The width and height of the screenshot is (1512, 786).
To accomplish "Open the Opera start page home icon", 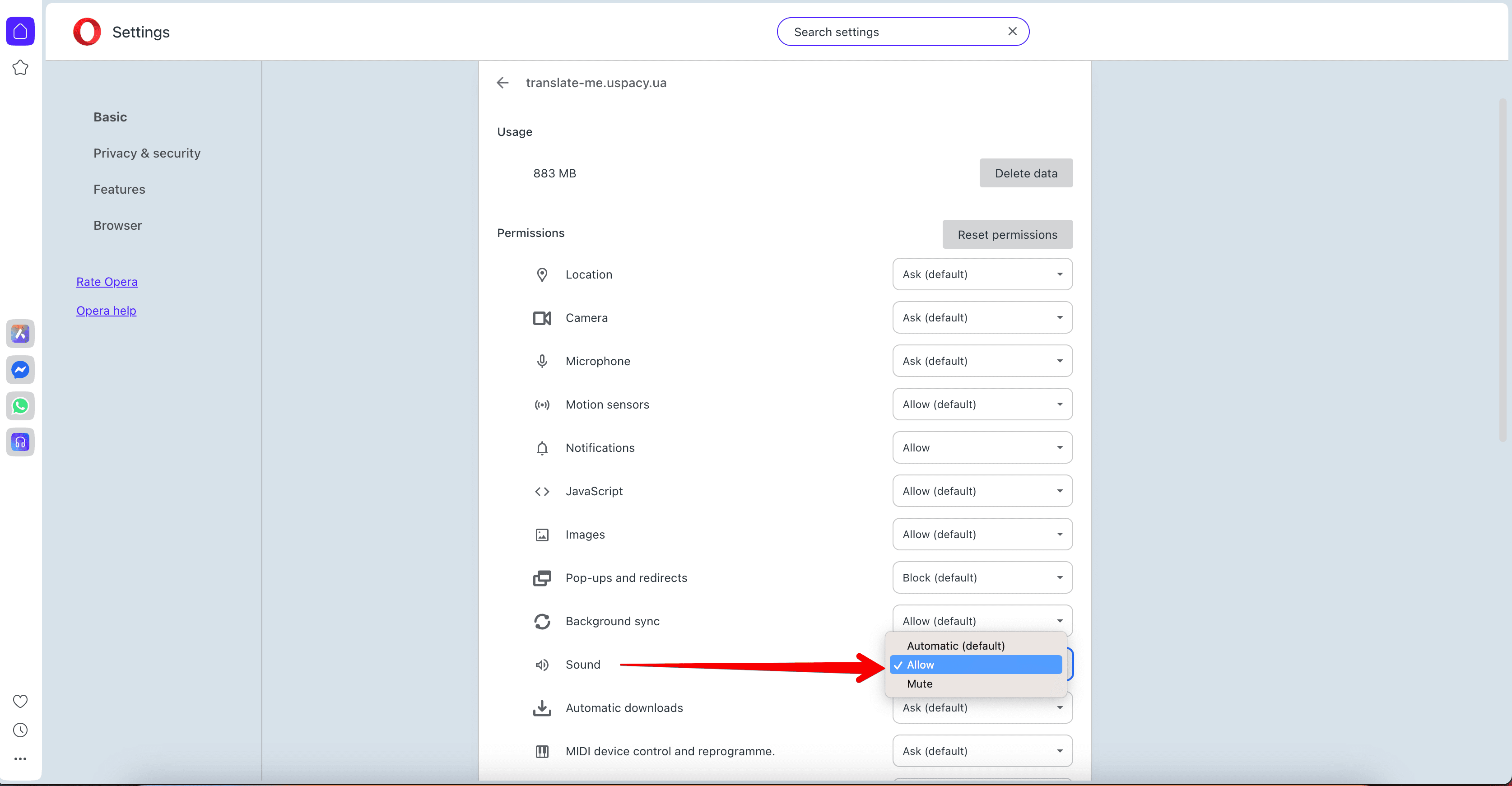I will 20,31.
